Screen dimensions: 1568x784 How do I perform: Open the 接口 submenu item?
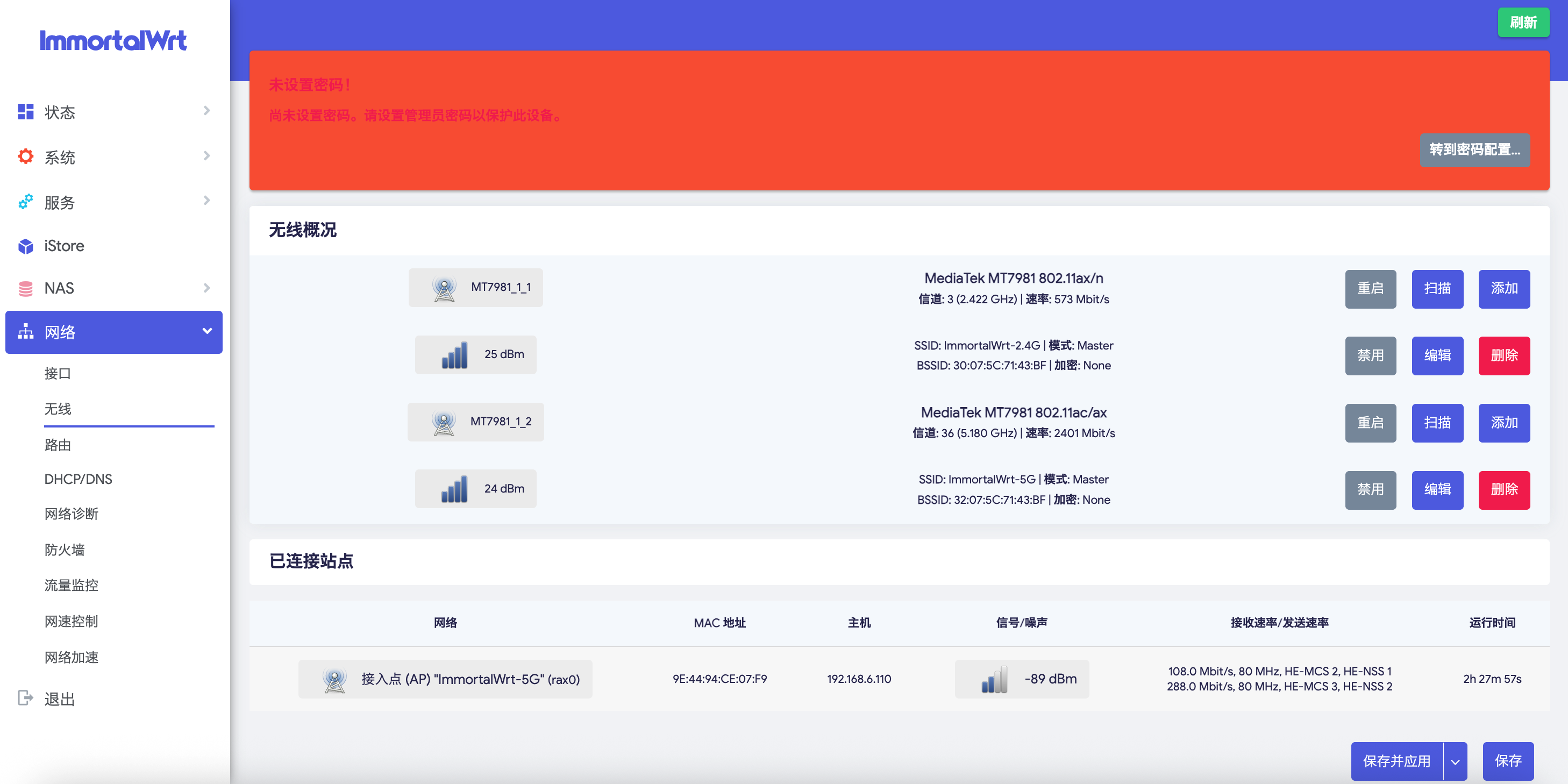click(x=58, y=374)
